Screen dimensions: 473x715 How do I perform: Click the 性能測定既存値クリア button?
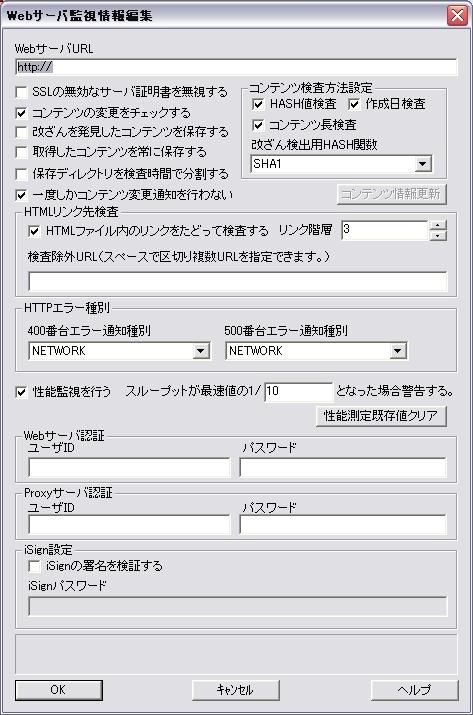pyautogui.click(x=381, y=416)
